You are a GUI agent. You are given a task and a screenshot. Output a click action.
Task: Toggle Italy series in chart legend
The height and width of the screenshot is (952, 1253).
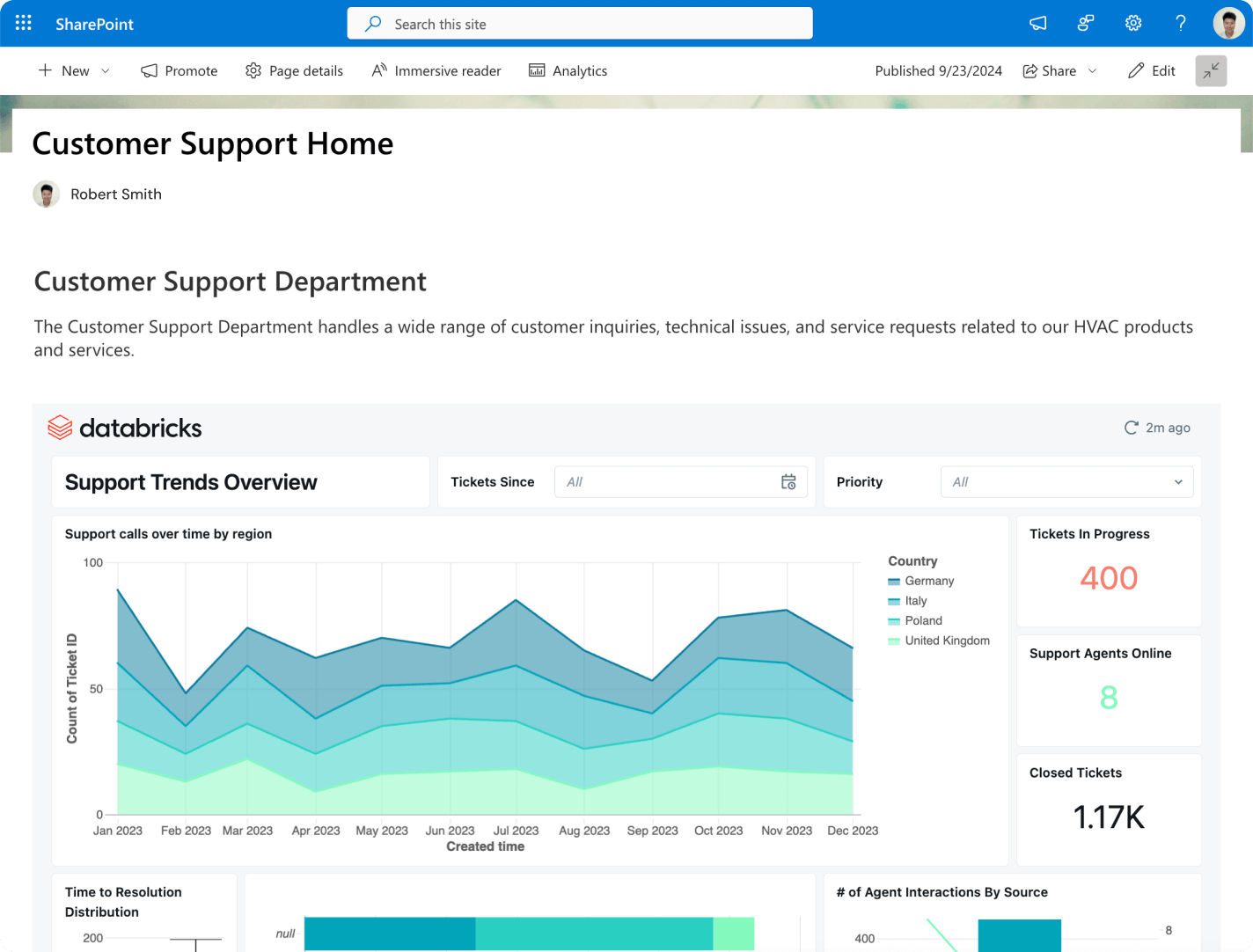pos(915,601)
